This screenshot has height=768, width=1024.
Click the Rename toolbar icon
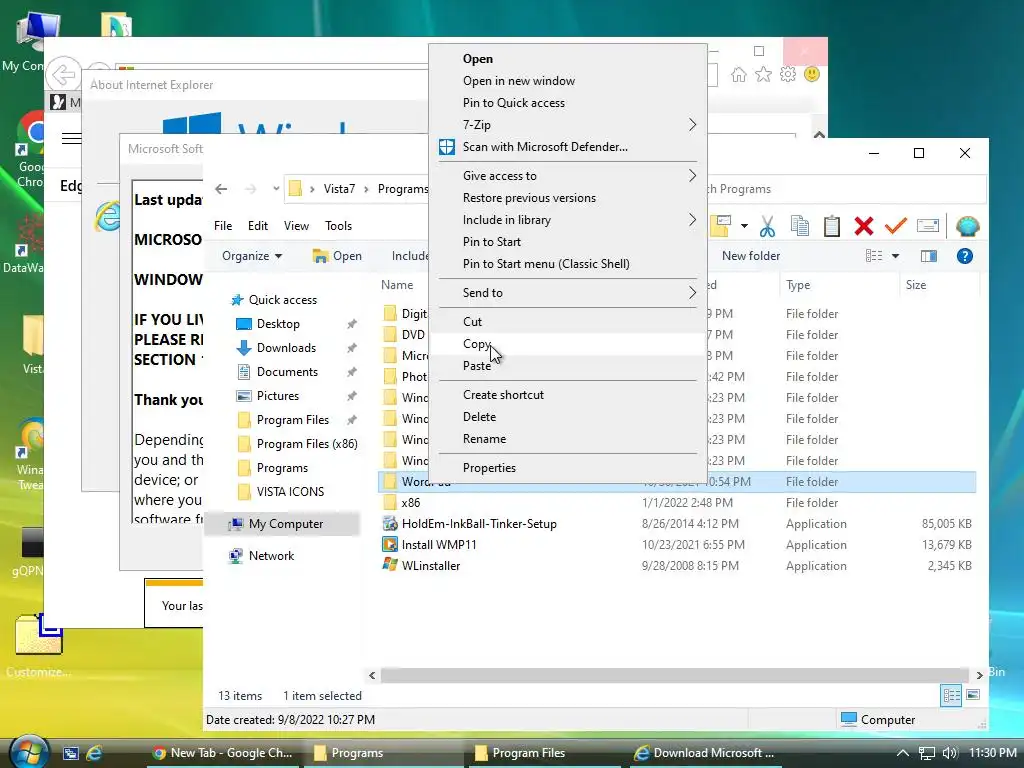click(927, 226)
